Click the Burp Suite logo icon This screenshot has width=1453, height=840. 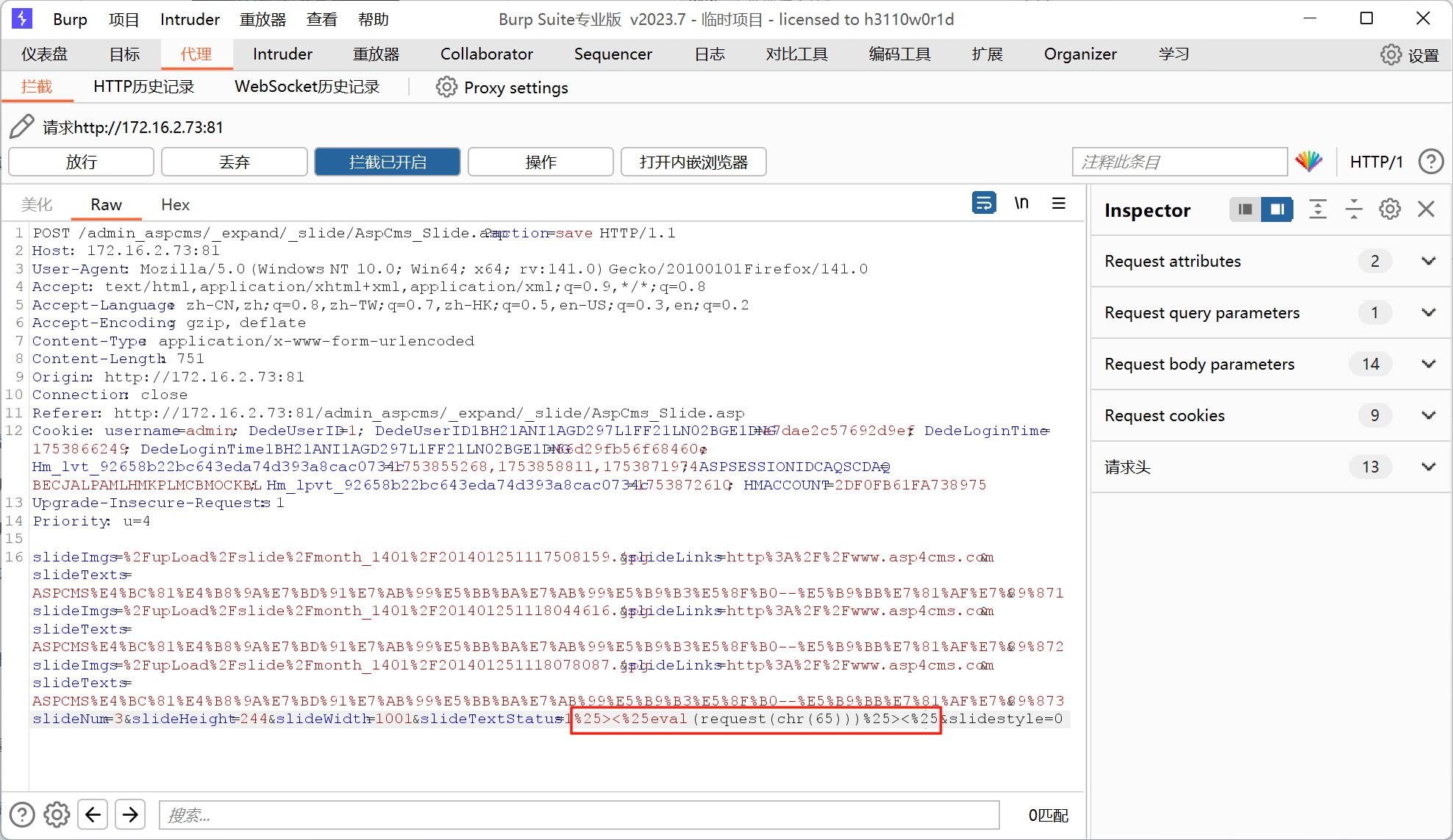coord(22,18)
